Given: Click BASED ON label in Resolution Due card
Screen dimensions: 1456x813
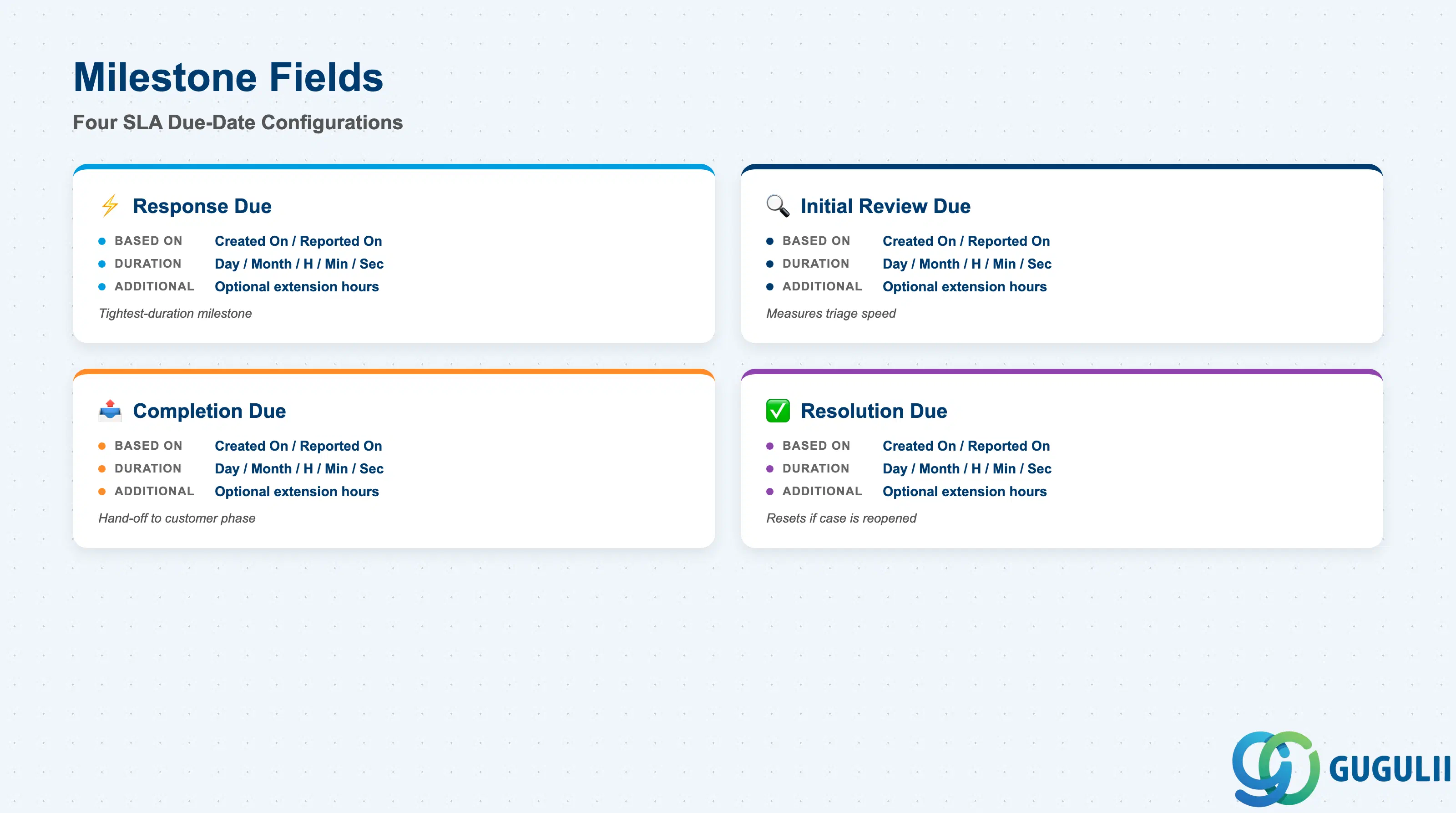Looking at the screenshot, I should (x=816, y=446).
